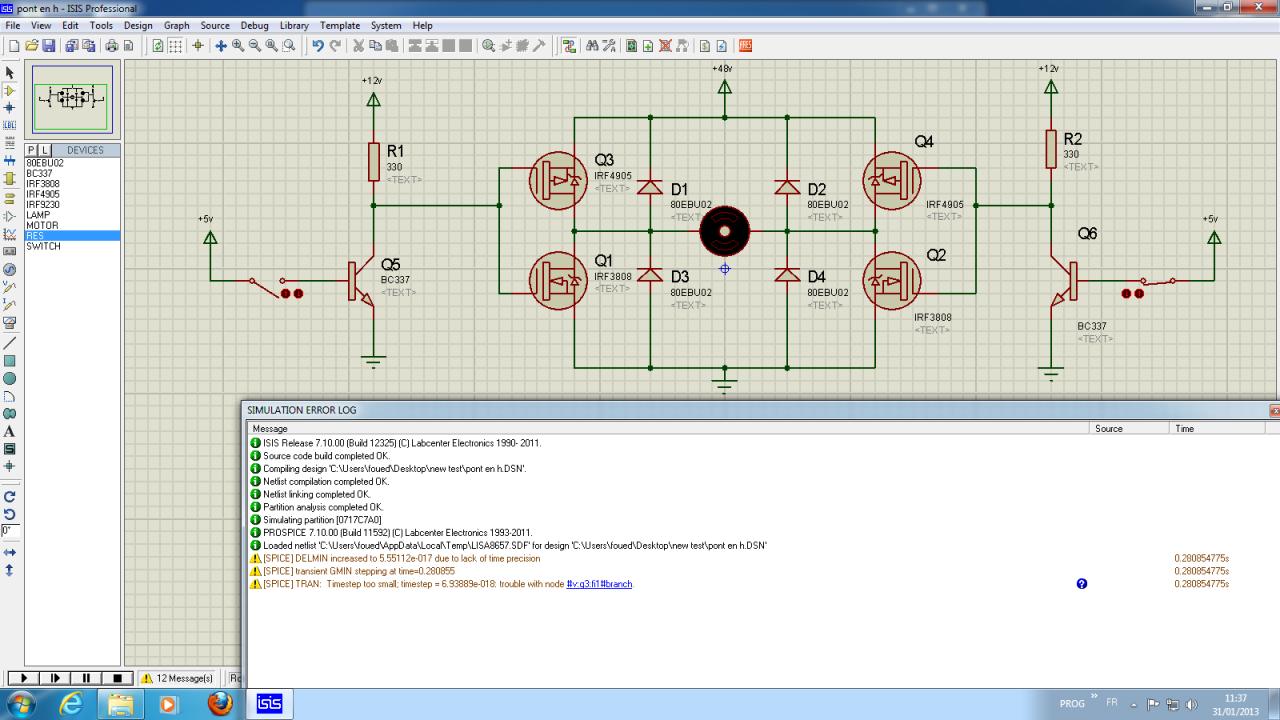The width and height of the screenshot is (1280, 720).
Task: Toggle the grid display button
Action: pos(175,46)
